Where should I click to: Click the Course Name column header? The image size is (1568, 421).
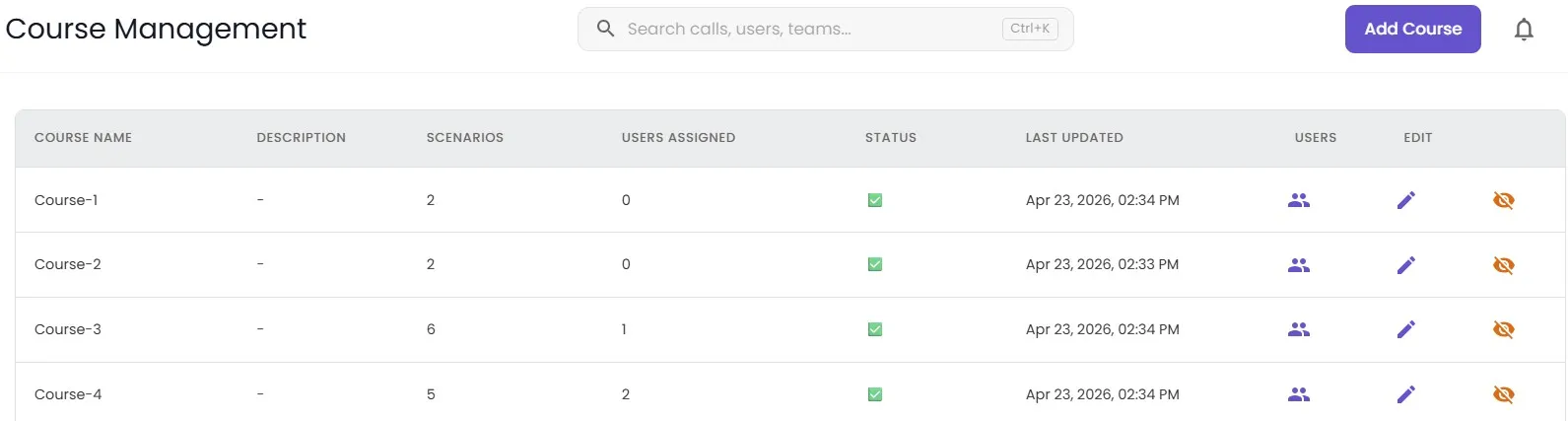tap(83, 138)
